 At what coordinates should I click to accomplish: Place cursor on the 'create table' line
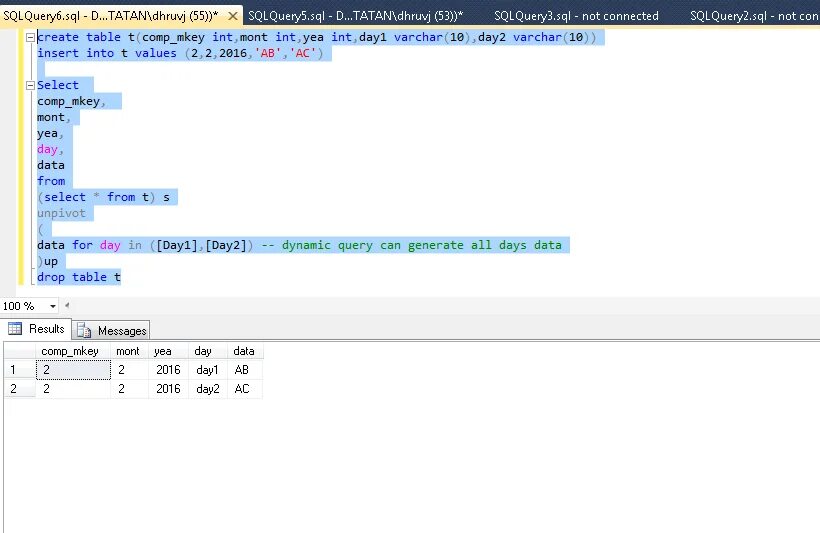click(316, 38)
